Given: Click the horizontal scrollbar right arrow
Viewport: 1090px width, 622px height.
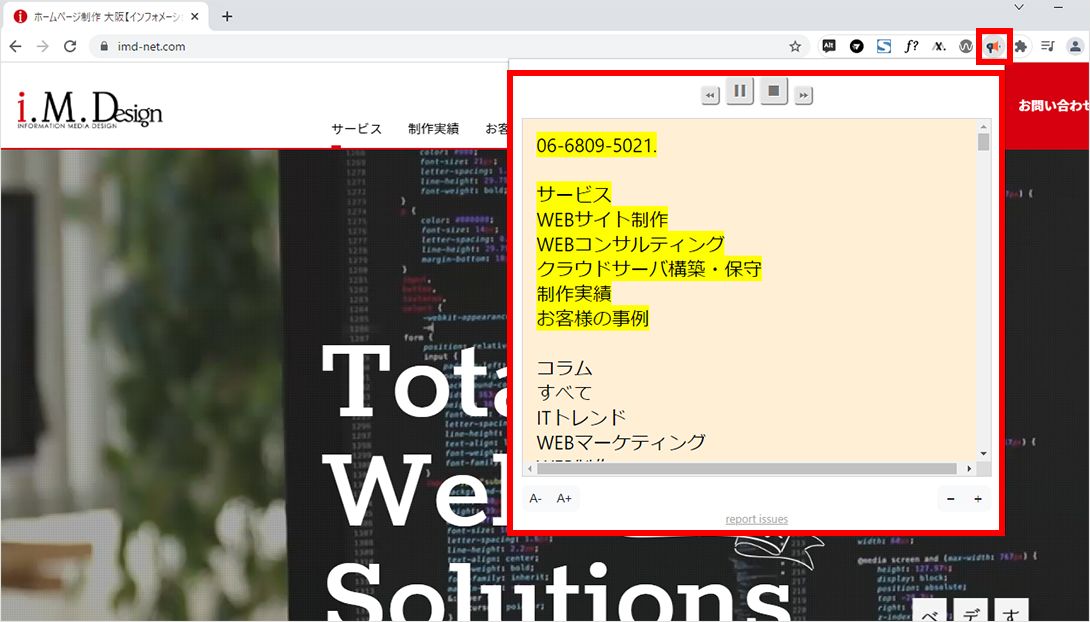Looking at the screenshot, I should [969, 468].
